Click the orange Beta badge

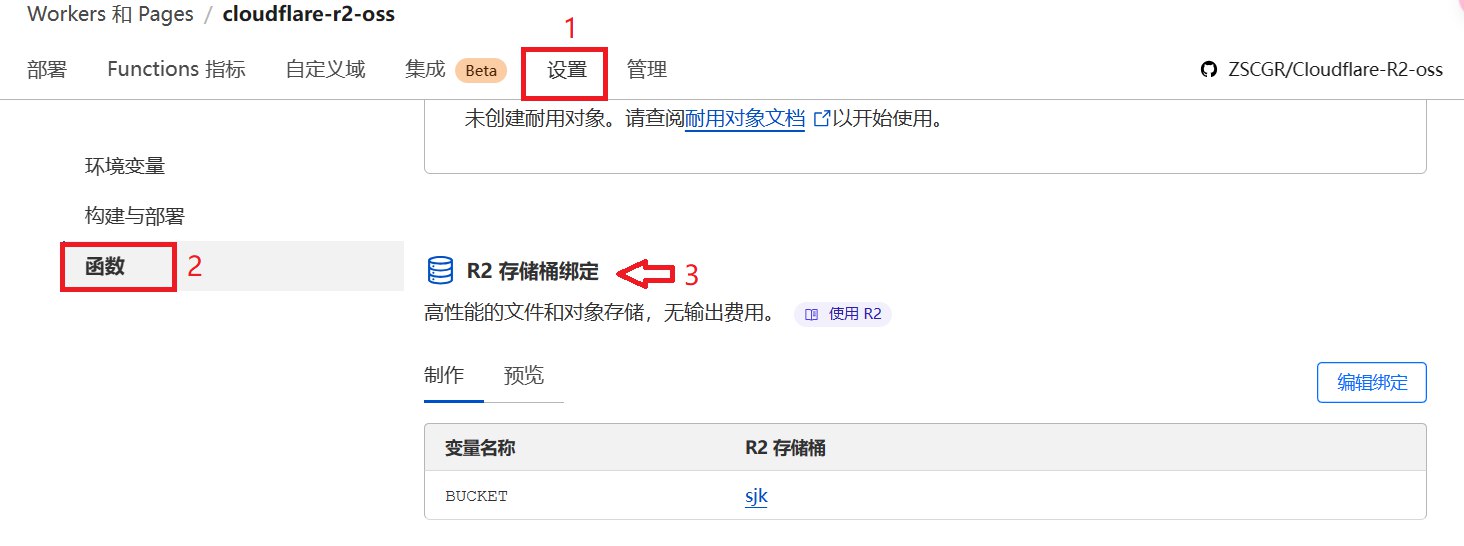[x=481, y=70]
